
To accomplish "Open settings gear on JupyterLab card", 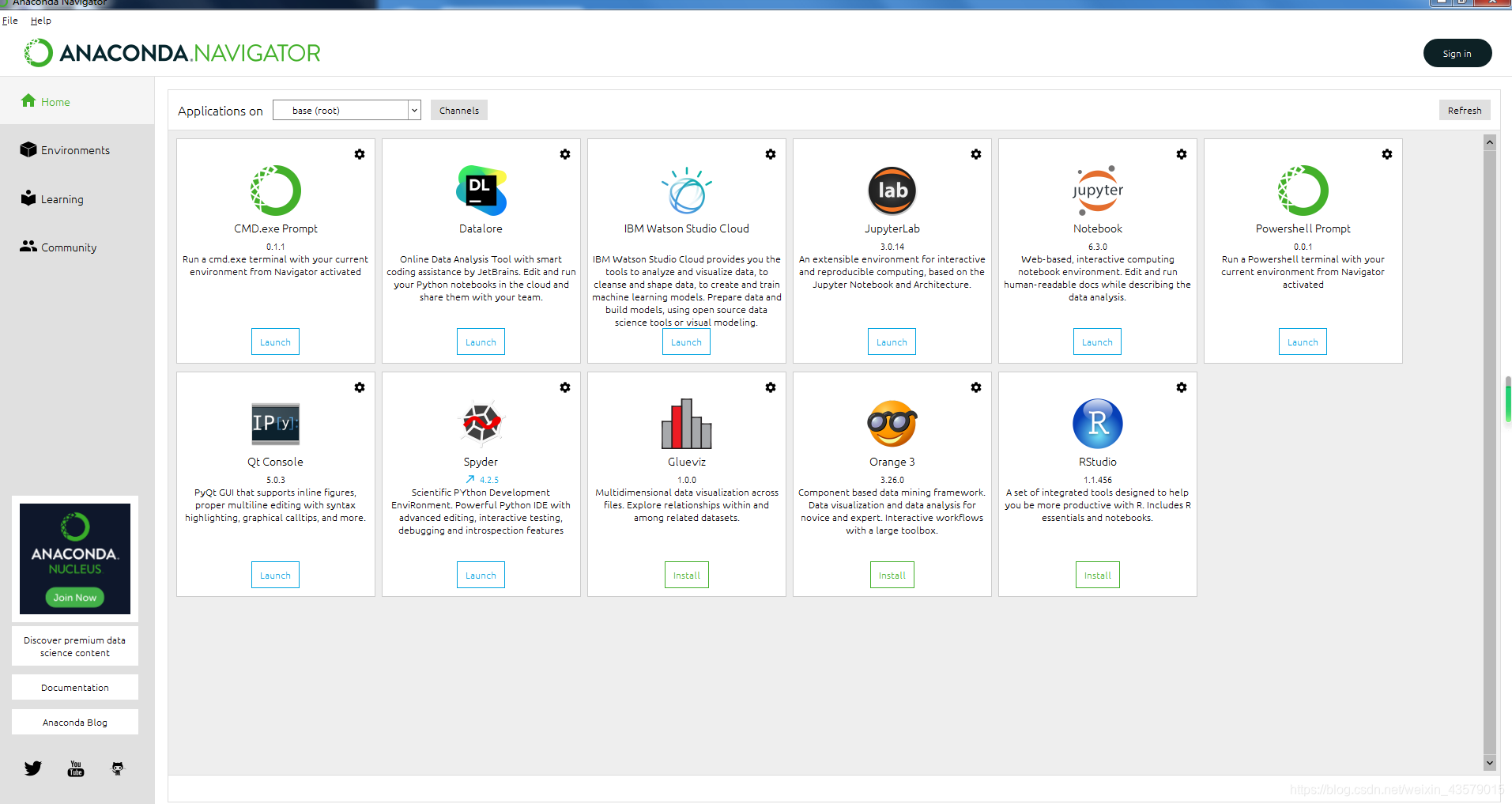I will click(x=976, y=154).
